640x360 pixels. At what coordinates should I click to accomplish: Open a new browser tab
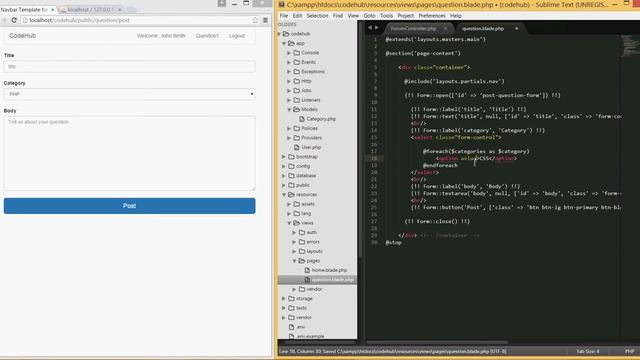(x=131, y=9)
